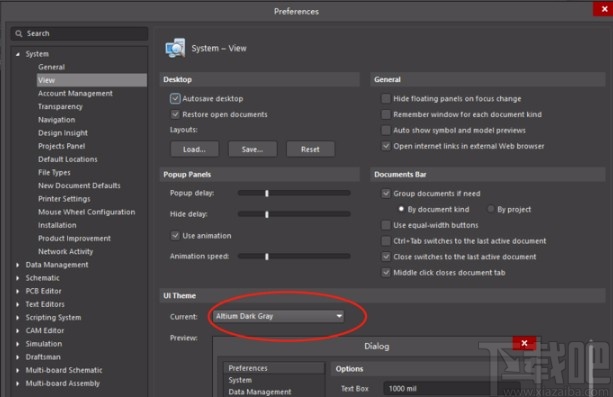This screenshot has width=613, height=397.
Task: Enable Hide floating panels on focus change
Action: coord(386,99)
